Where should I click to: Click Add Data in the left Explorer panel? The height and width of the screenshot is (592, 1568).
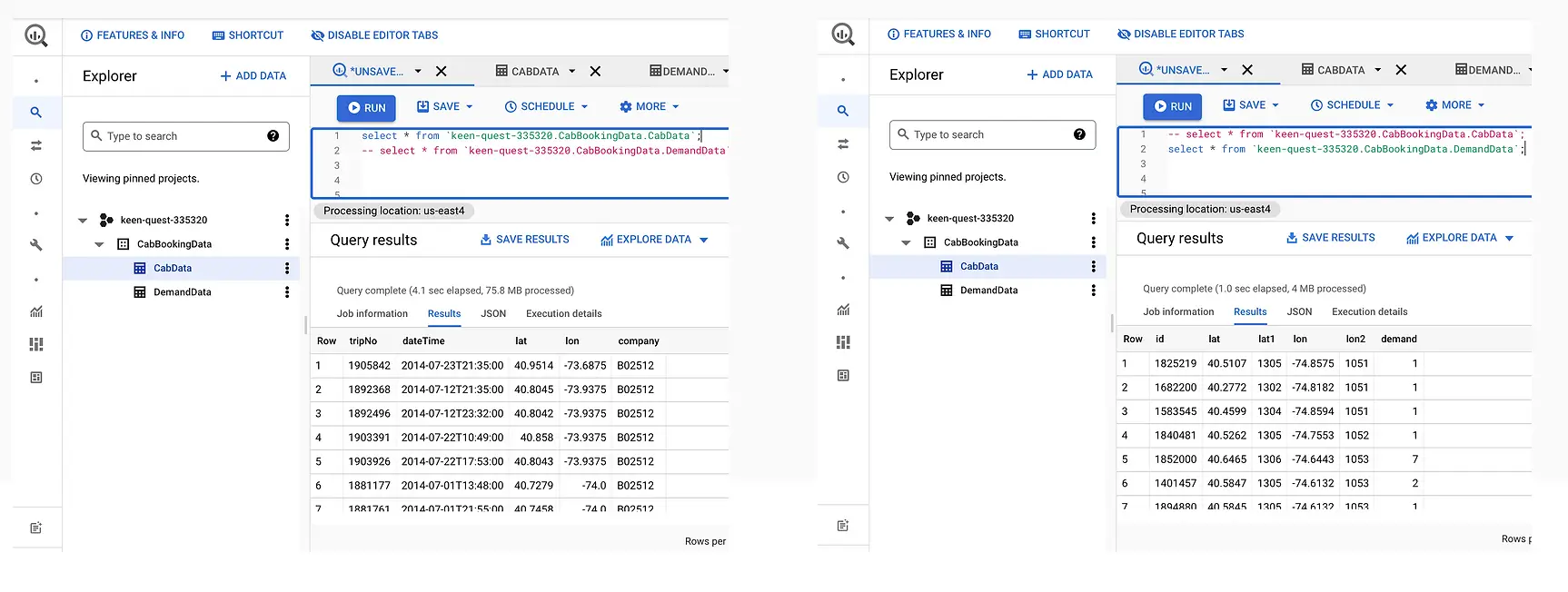click(253, 76)
